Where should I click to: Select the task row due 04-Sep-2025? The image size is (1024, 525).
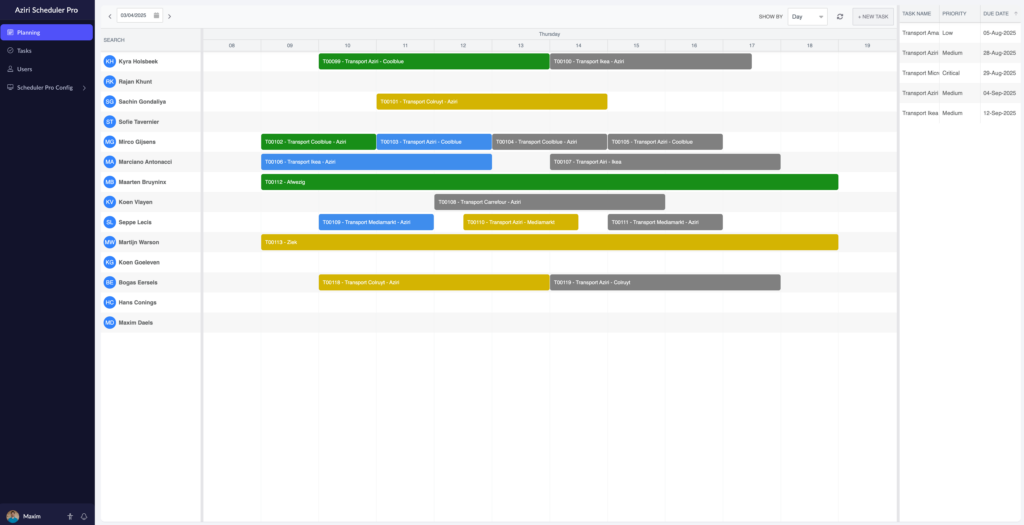tap(959, 93)
